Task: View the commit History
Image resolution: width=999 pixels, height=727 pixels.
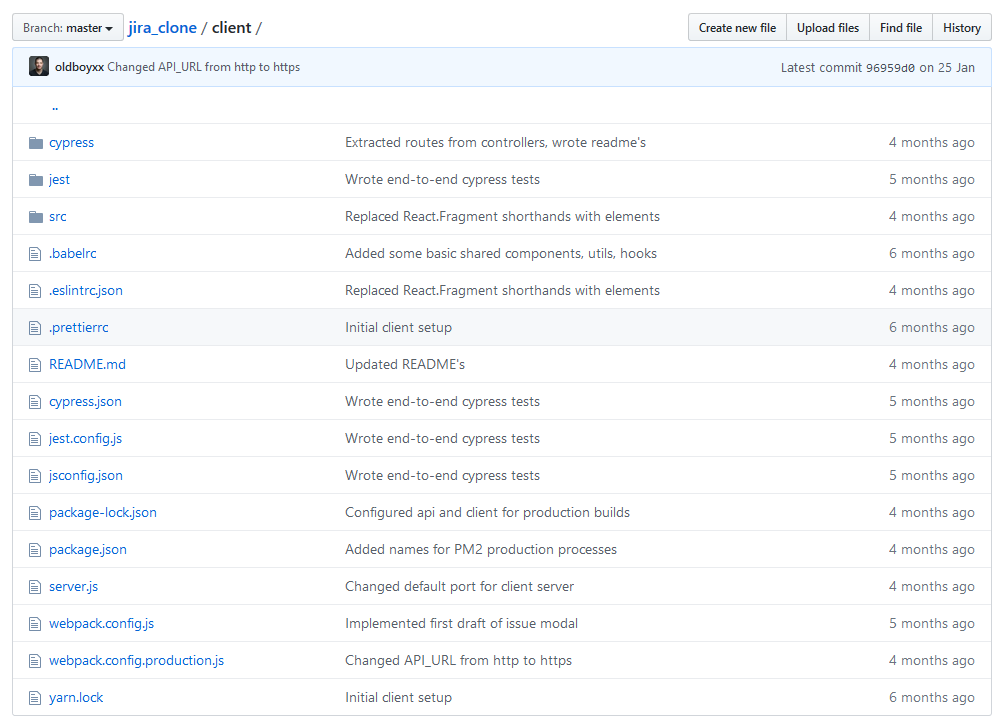Action: pos(961,27)
